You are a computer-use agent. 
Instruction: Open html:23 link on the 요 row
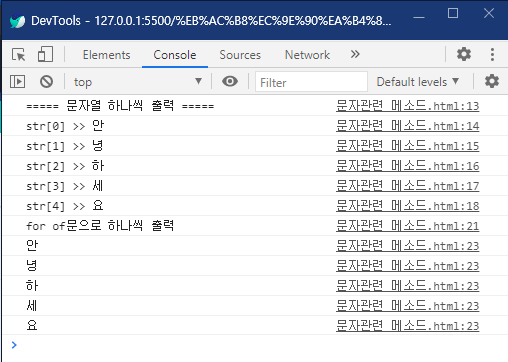click(x=407, y=326)
